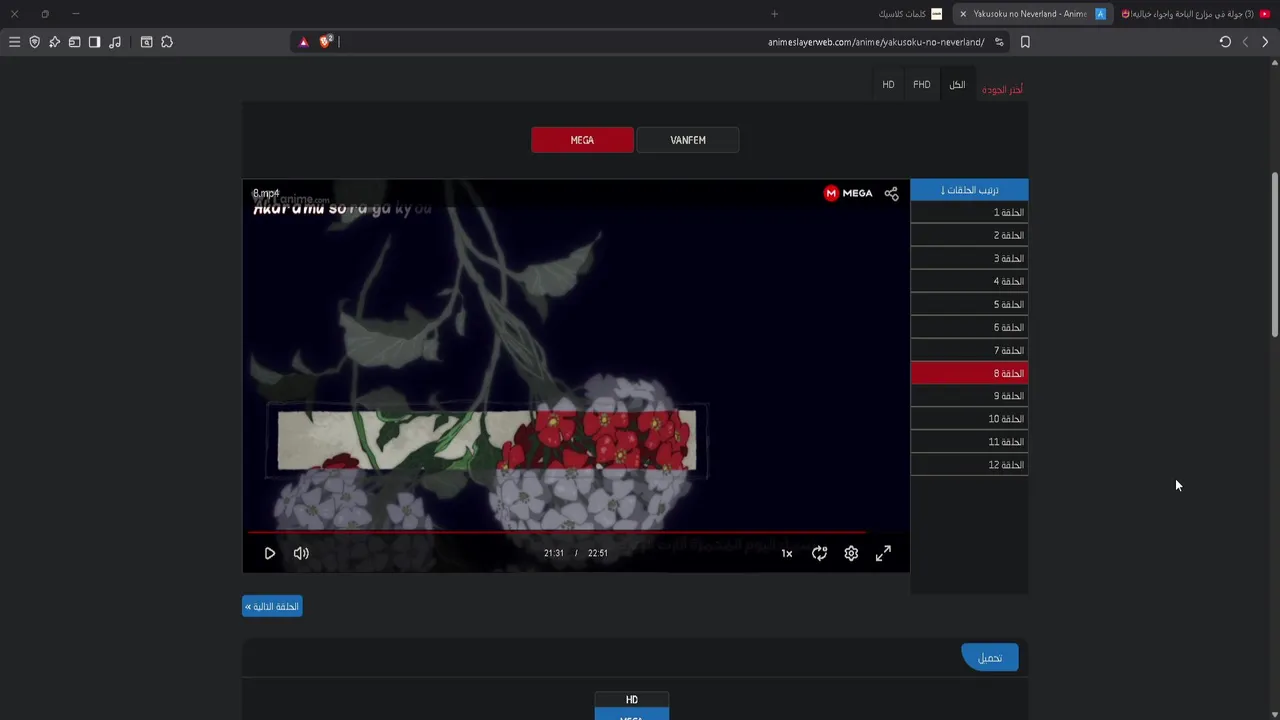This screenshot has height=720, width=1280.
Task: Toggle the video loop icon
Action: (819, 553)
